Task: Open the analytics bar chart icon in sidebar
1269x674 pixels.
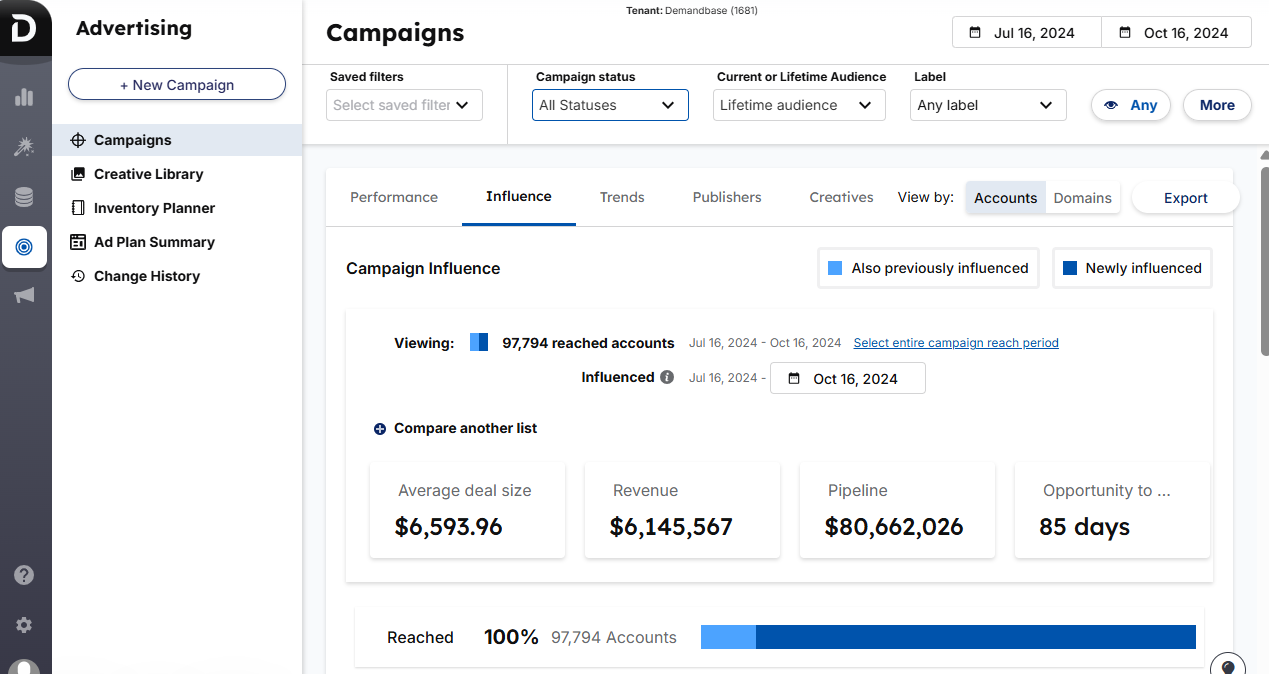Action: pyautogui.click(x=25, y=98)
